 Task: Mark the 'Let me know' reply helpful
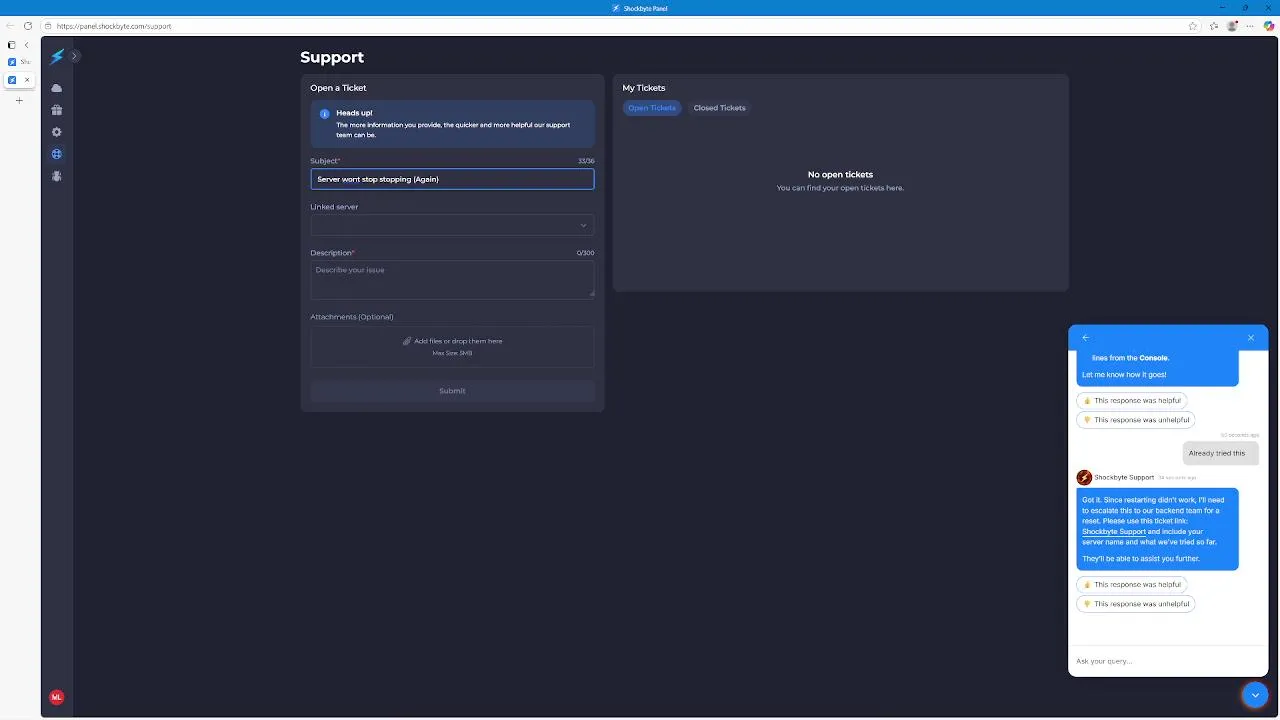click(1132, 400)
